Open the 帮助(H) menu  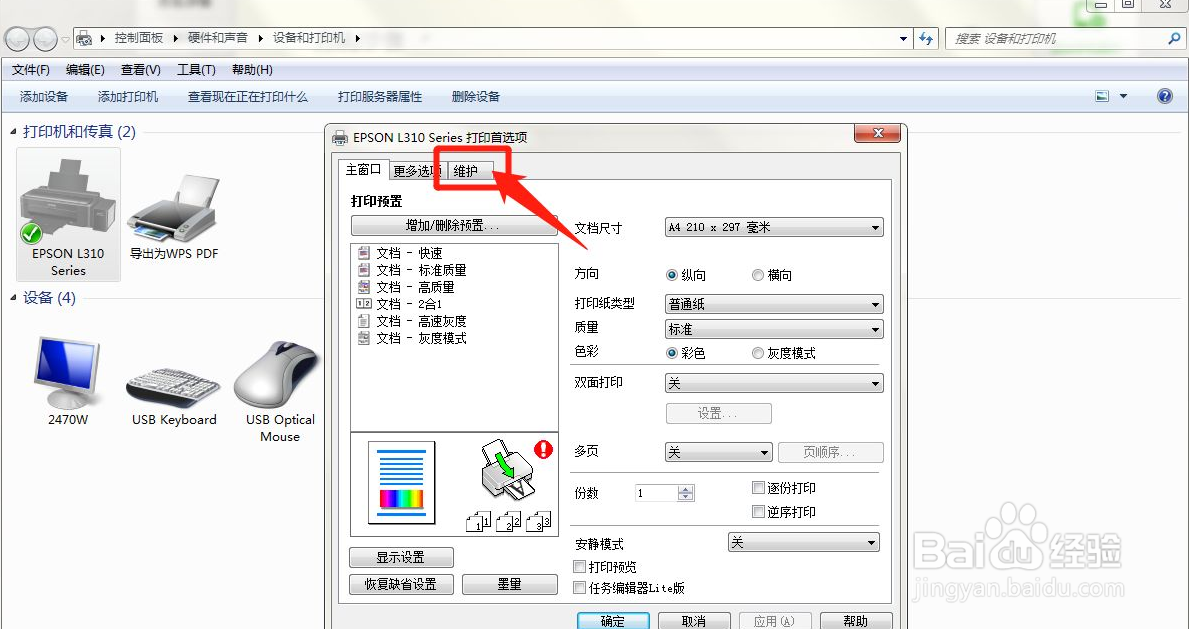coord(252,70)
